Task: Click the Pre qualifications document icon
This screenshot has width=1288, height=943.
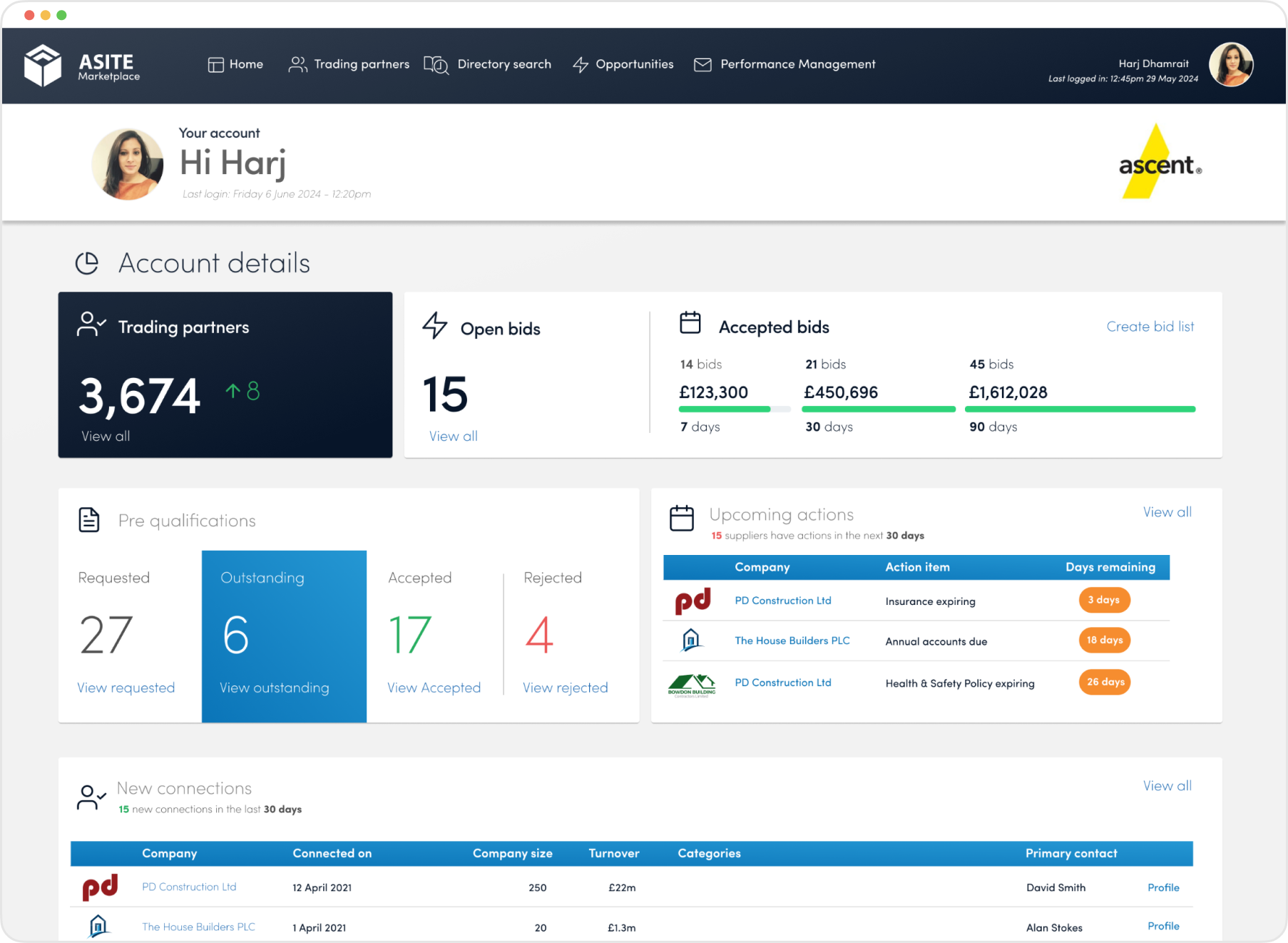Action: [89, 519]
